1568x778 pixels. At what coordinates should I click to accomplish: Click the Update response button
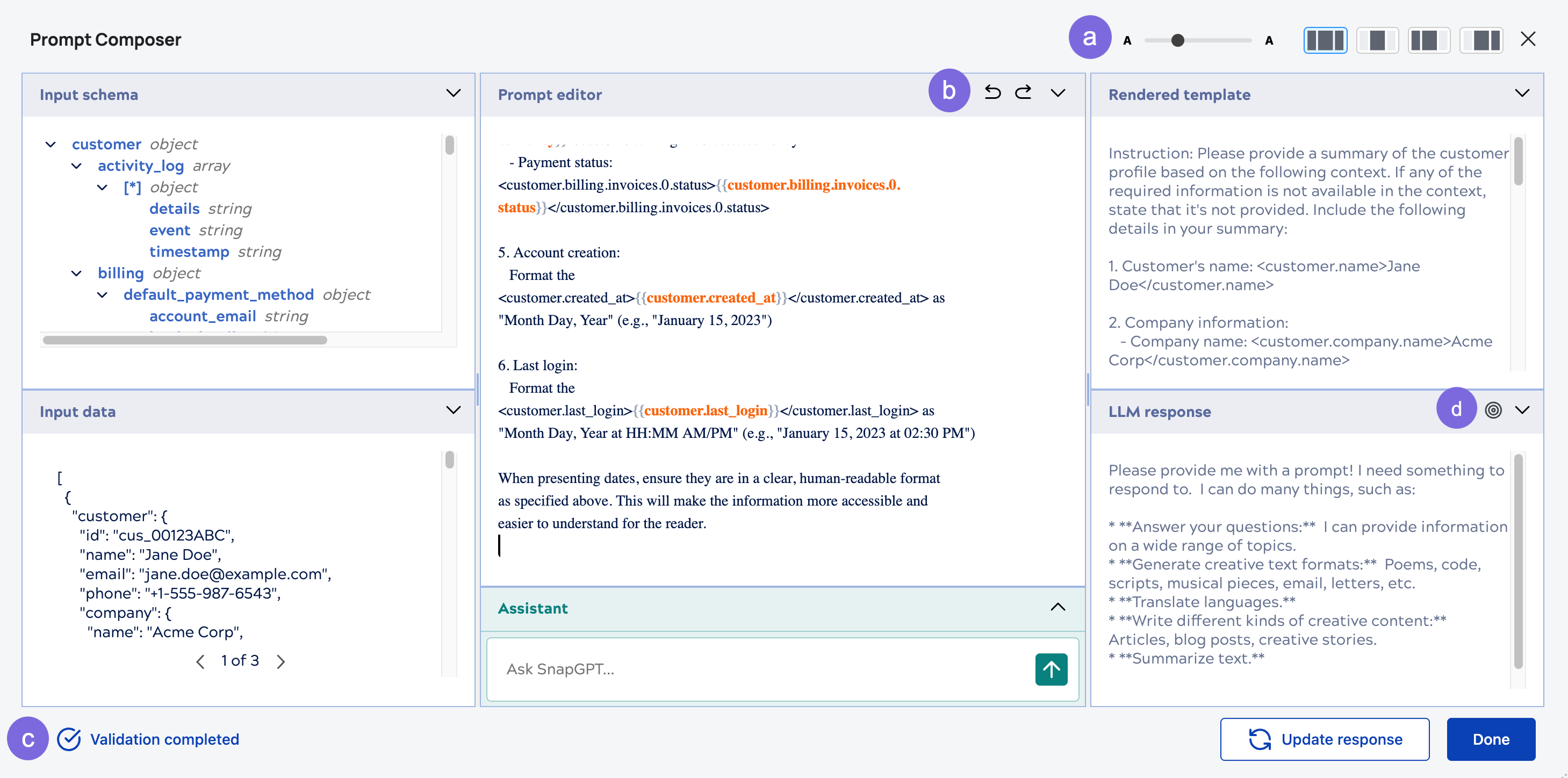(x=1325, y=739)
